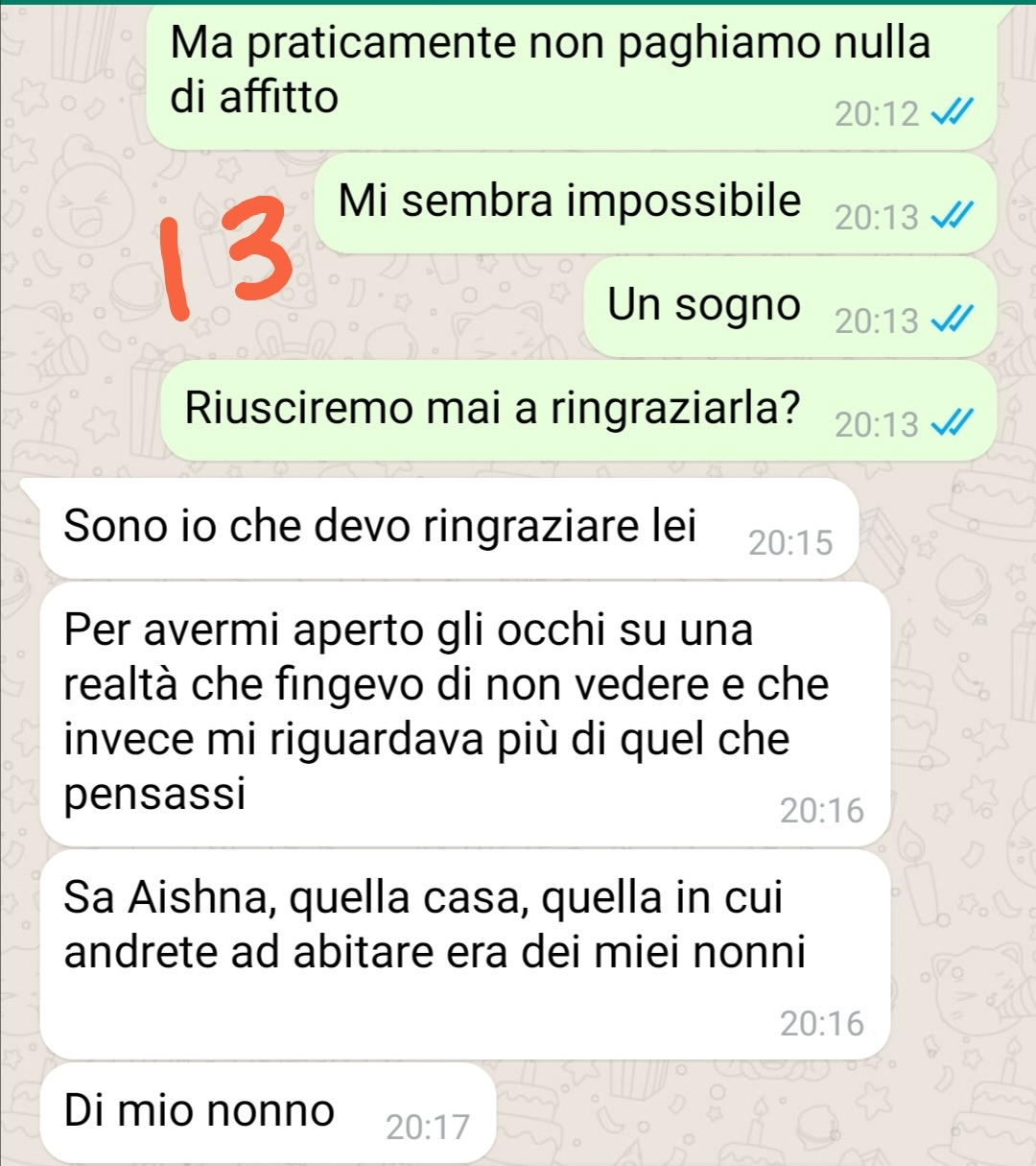Click the 20:15 timestamp on the received message
This screenshot has width=1036, height=1166.
pos(790,543)
